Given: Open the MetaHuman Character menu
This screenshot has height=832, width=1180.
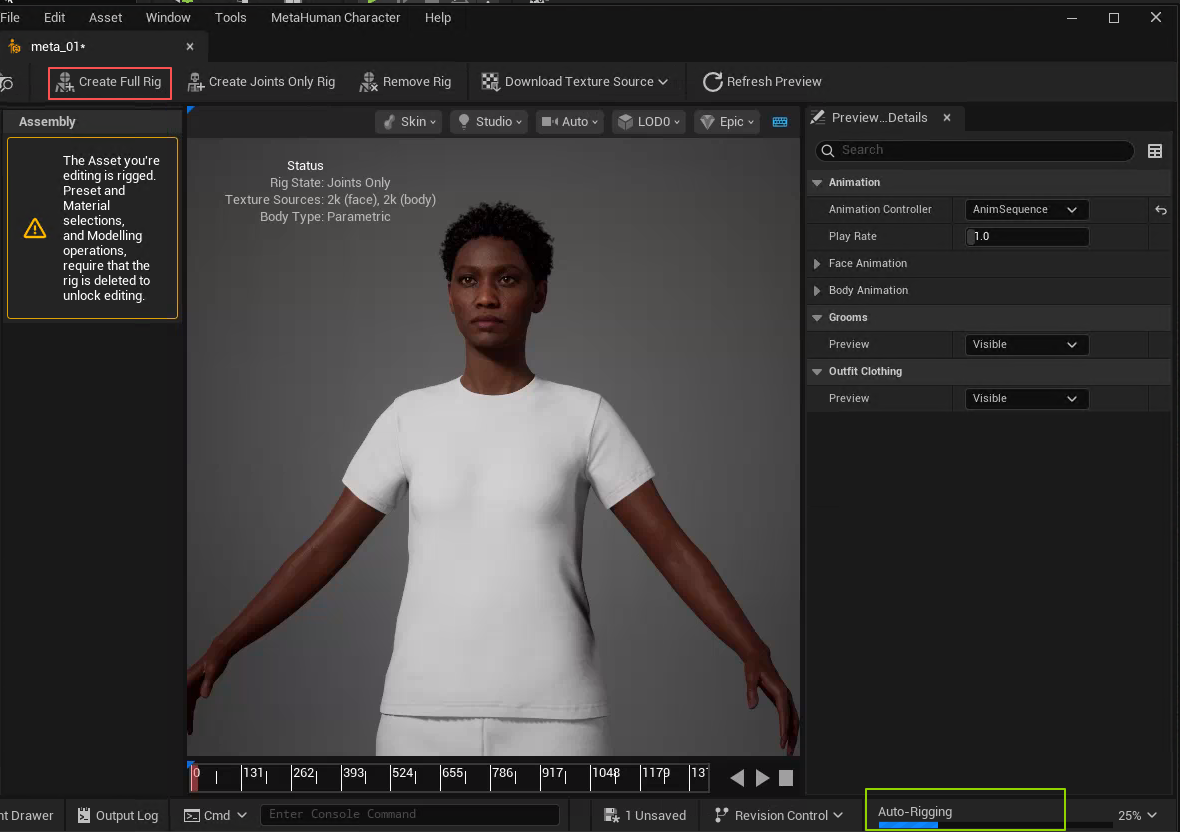Looking at the screenshot, I should (335, 18).
